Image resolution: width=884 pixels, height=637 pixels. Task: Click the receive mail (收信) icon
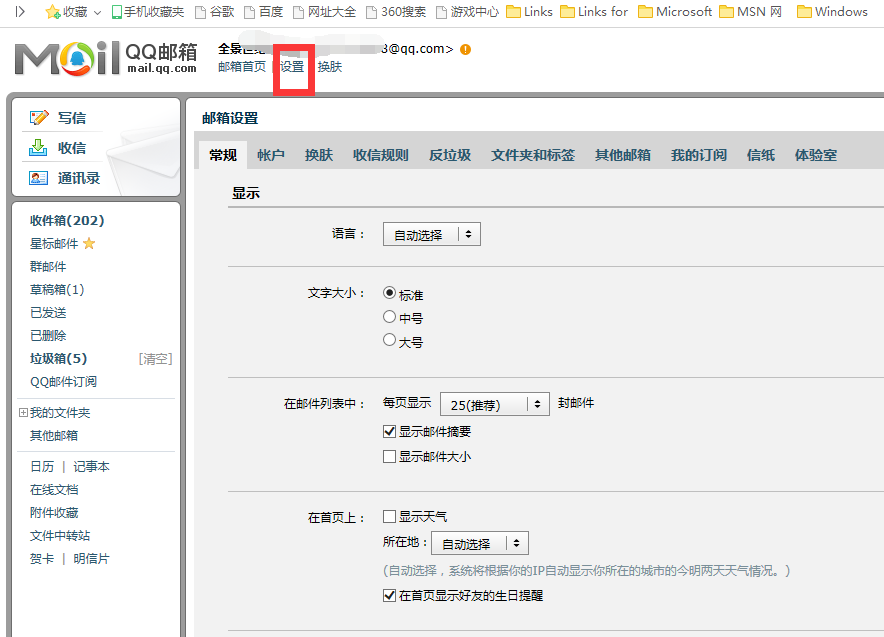coord(39,148)
